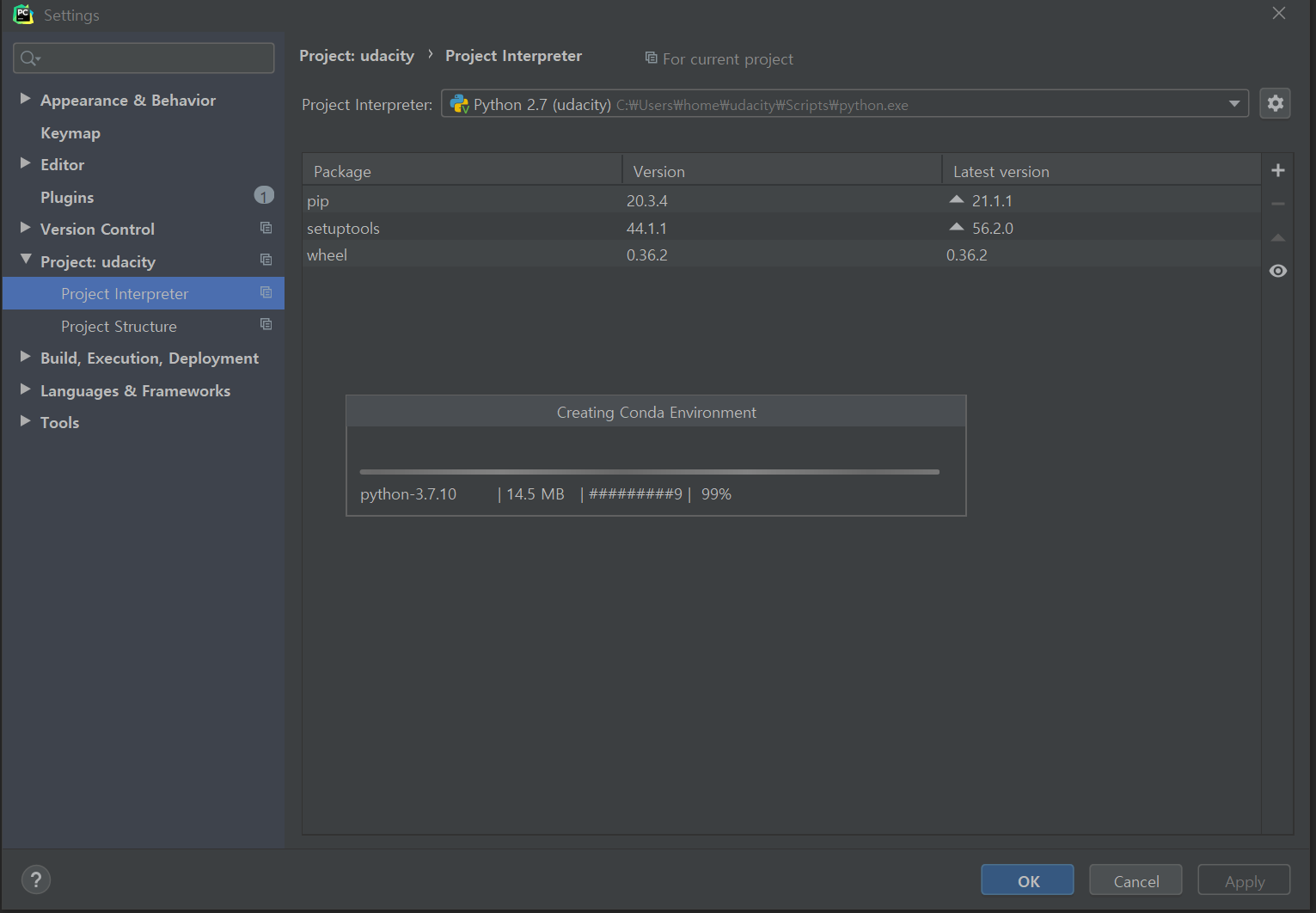The image size is (1316, 913).
Task: Select the Version Control label
Action: [x=97, y=230]
